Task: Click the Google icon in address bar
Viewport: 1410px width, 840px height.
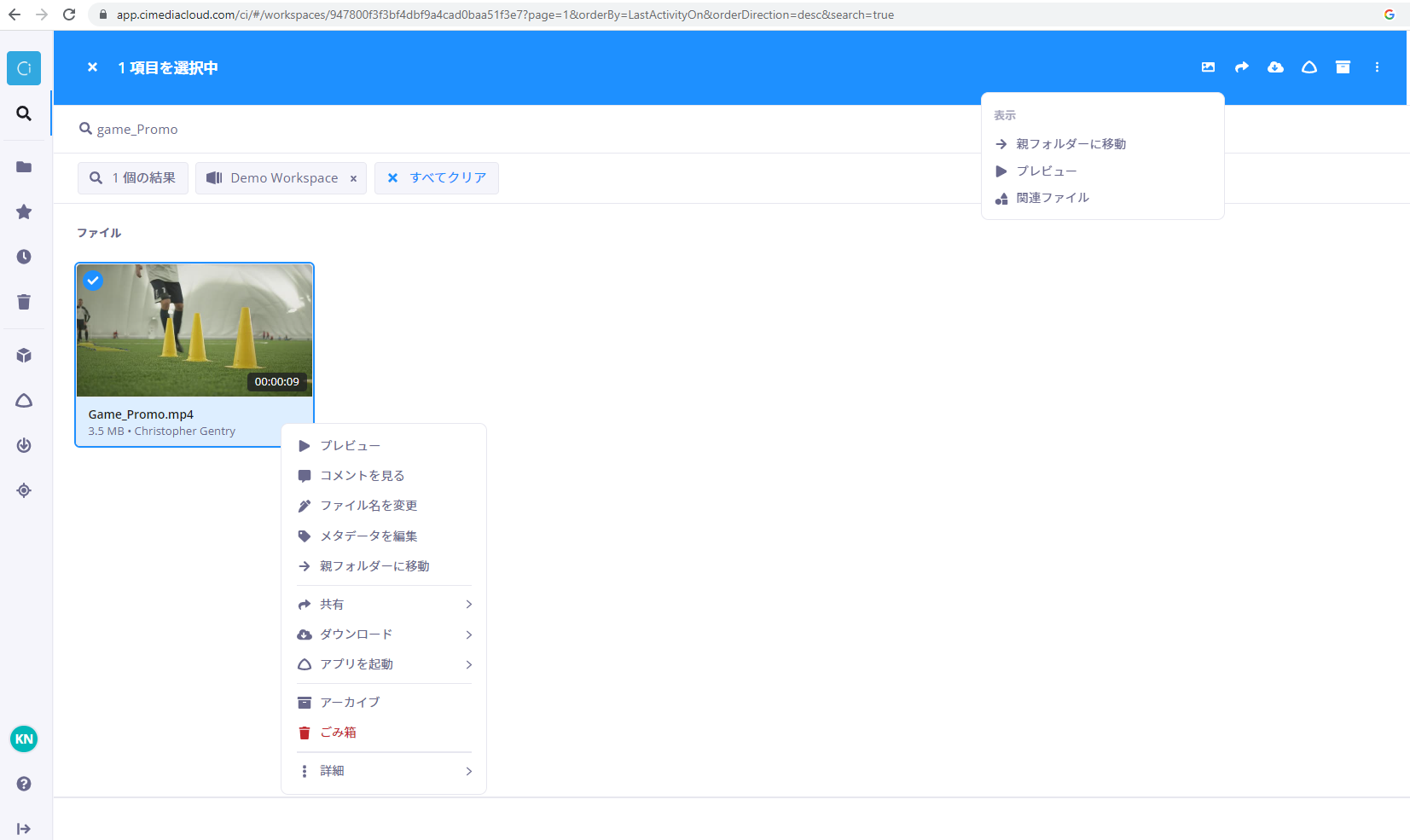Action: click(1390, 14)
